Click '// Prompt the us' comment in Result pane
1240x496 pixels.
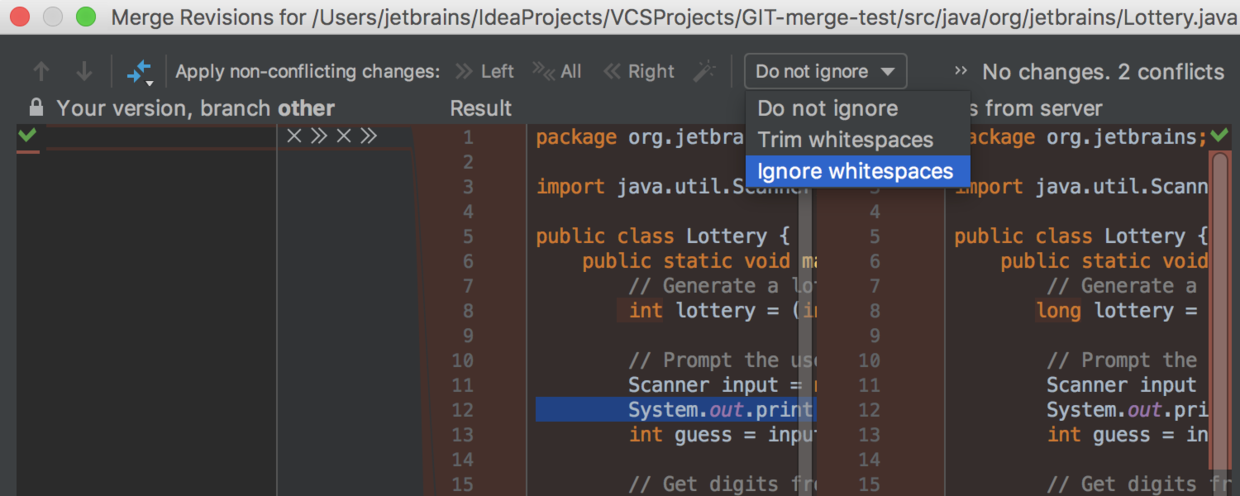click(721, 360)
